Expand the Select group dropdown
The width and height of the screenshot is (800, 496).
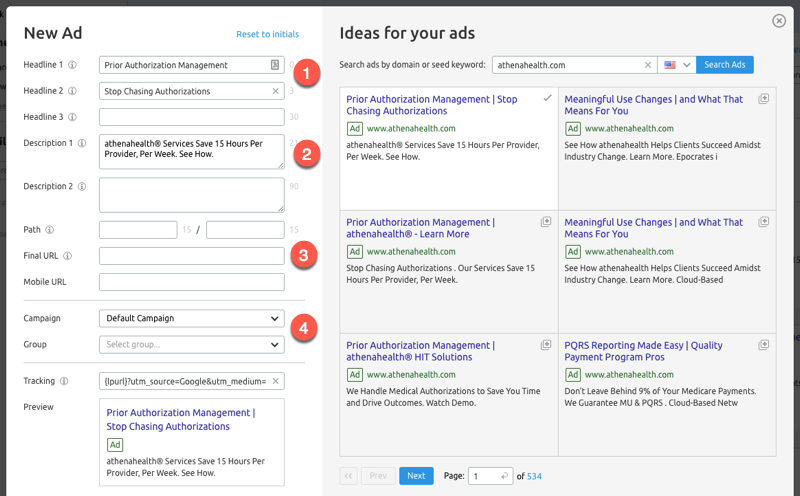click(192, 345)
